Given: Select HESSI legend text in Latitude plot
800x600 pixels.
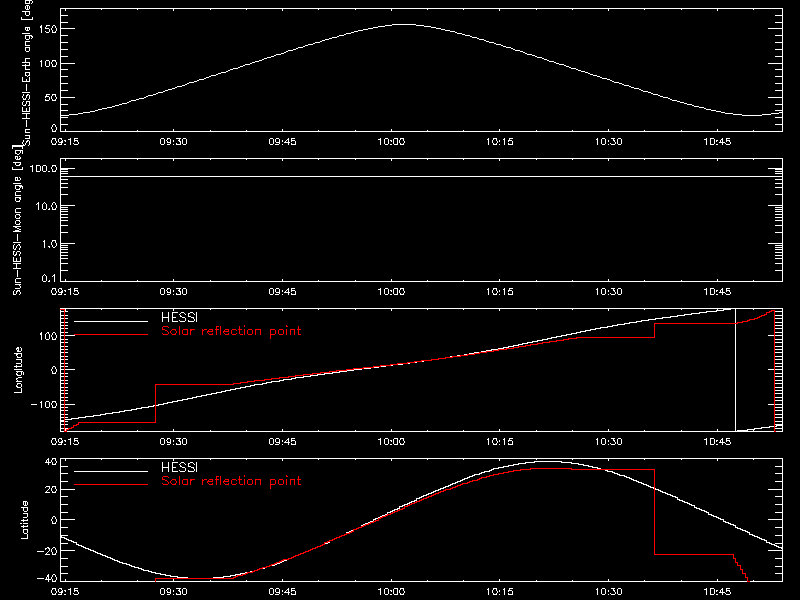Looking at the screenshot, I should coord(179,467).
